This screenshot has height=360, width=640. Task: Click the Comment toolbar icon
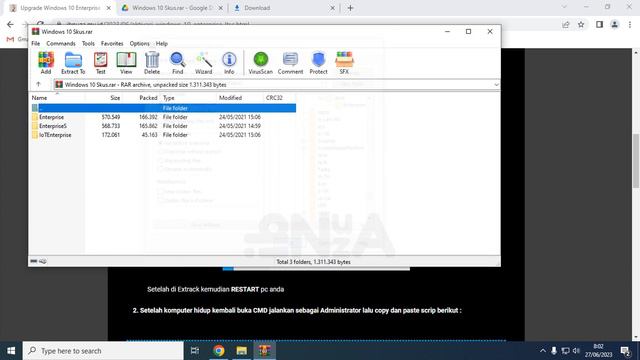[x=290, y=62]
